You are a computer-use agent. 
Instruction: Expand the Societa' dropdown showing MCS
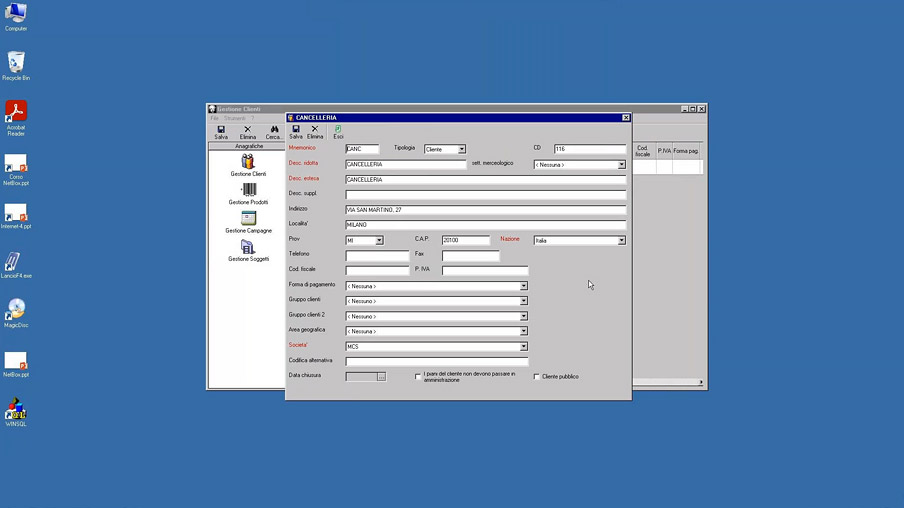(523, 347)
